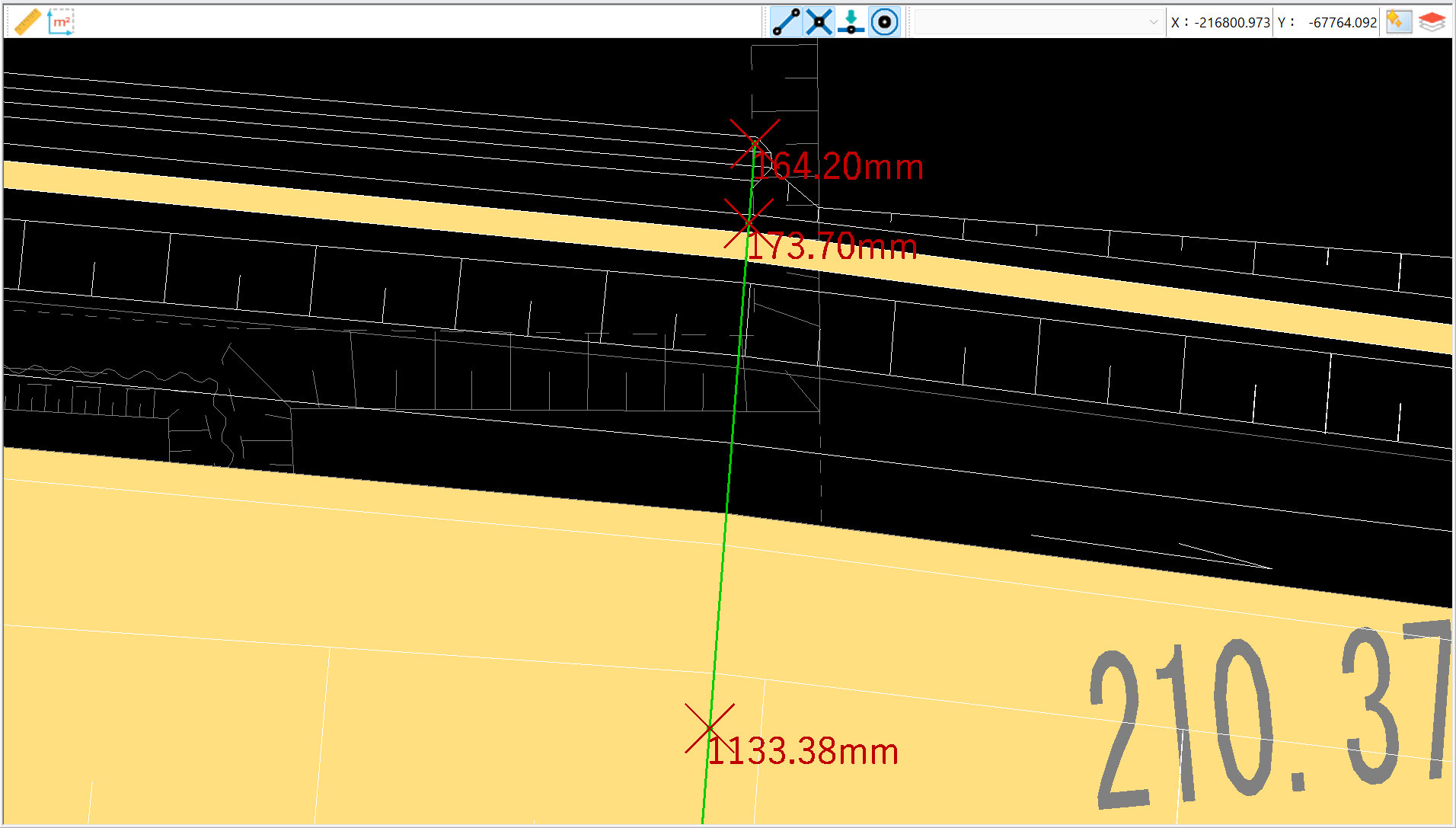Click the highlight picture icon in toolbar
This screenshot has height=828, width=1456.
[x=1398, y=22]
